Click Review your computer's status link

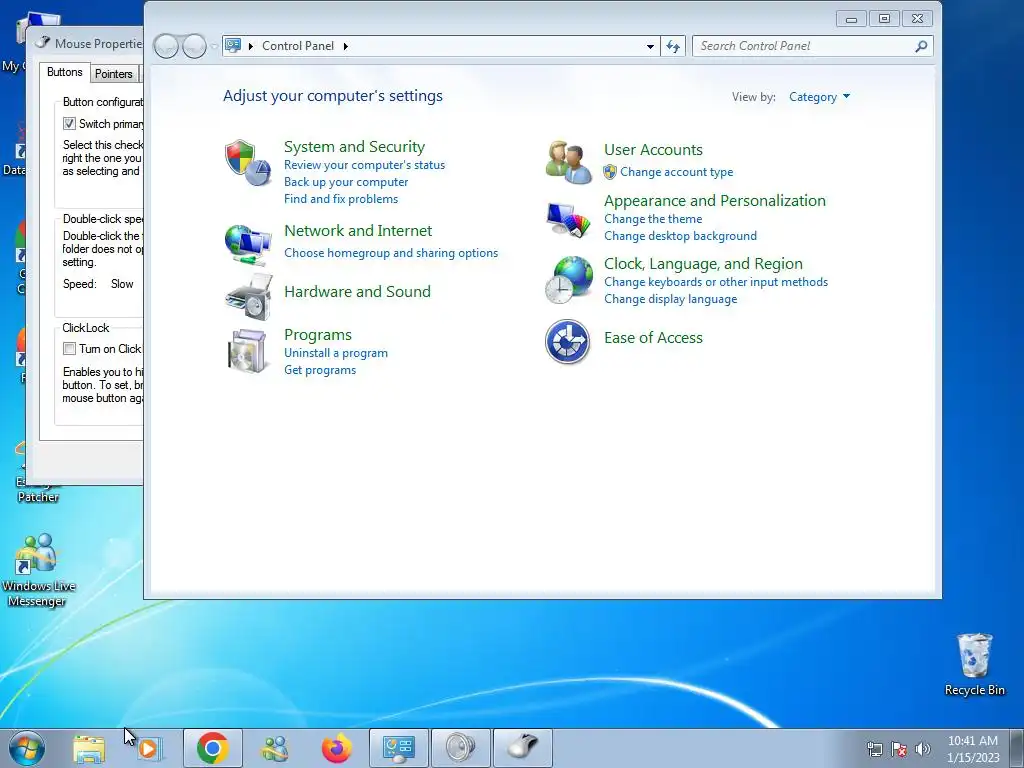tap(364, 165)
